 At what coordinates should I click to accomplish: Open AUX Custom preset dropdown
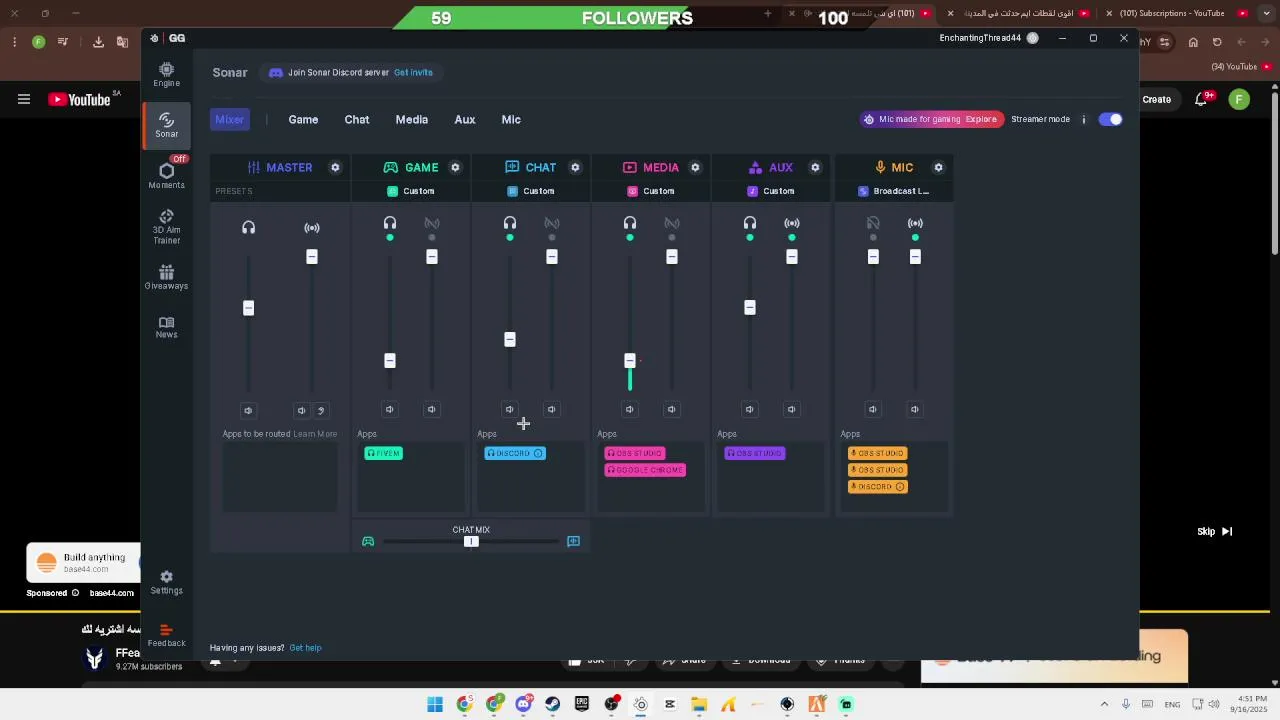(771, 191)
